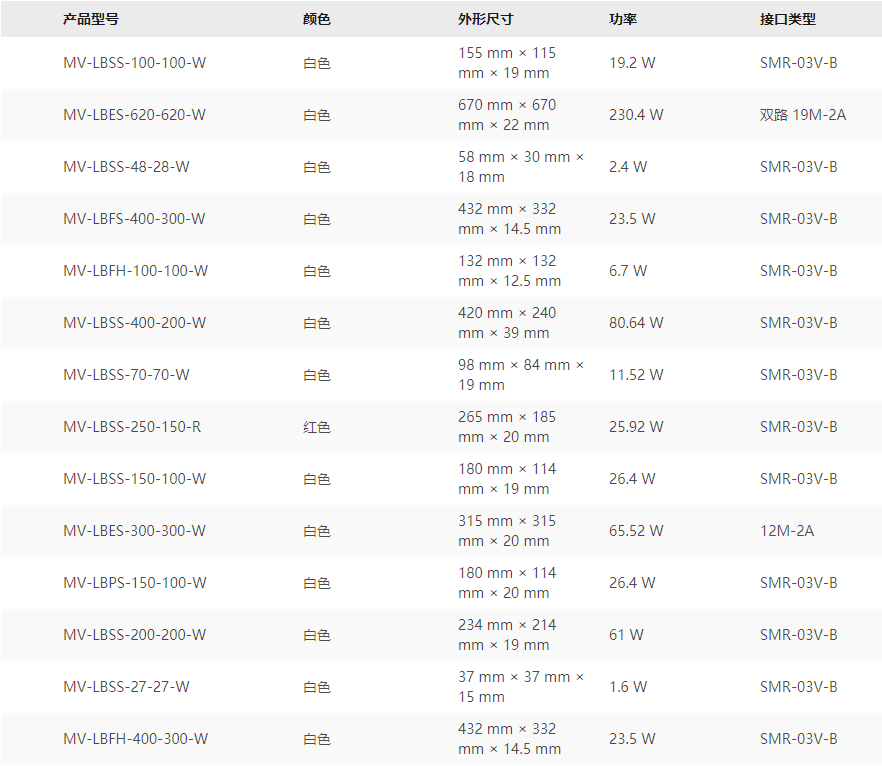Open product MV-LBSS-400-200-W
This screenshot has width=882, height=766.
(x=135, y=323)
